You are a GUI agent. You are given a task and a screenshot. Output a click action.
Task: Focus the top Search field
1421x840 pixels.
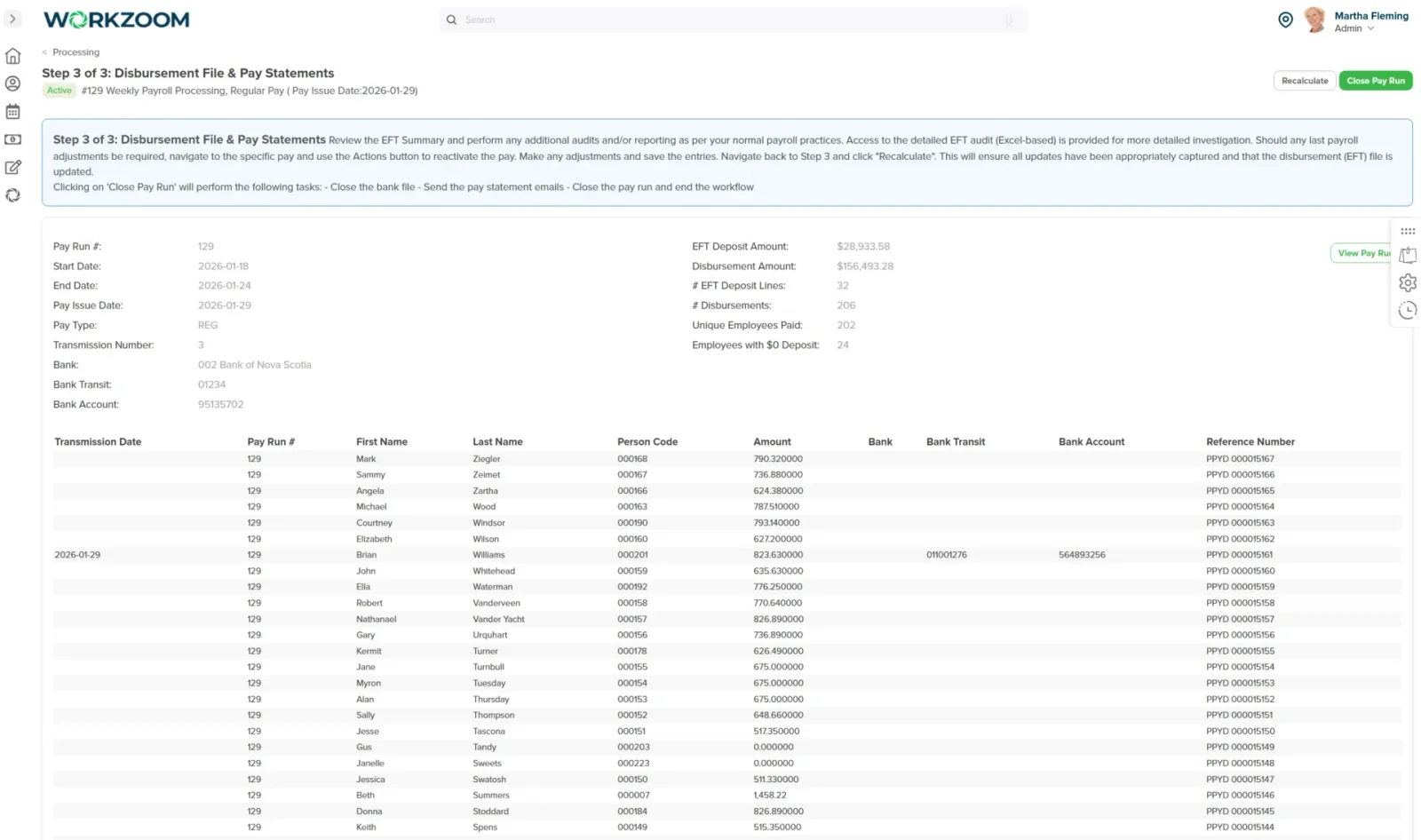[x=733, y=20]
